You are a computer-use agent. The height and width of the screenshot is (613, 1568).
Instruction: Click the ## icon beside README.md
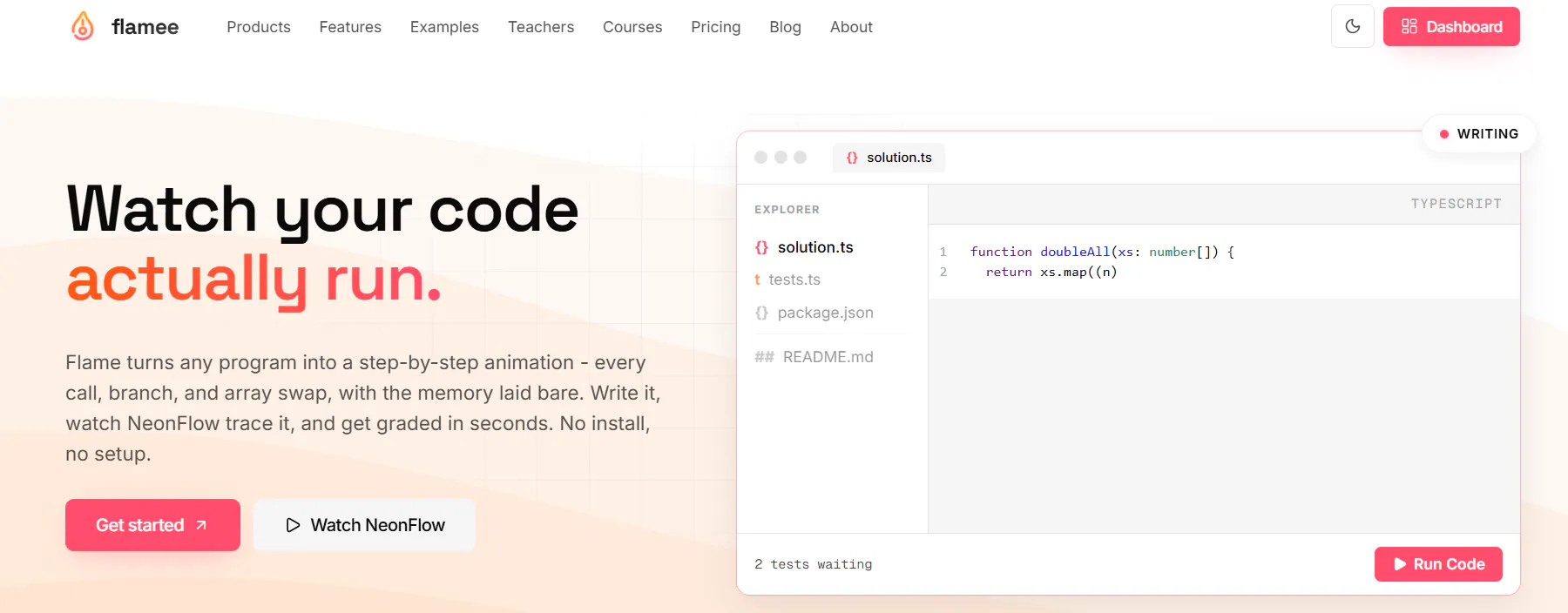(764, 357)
